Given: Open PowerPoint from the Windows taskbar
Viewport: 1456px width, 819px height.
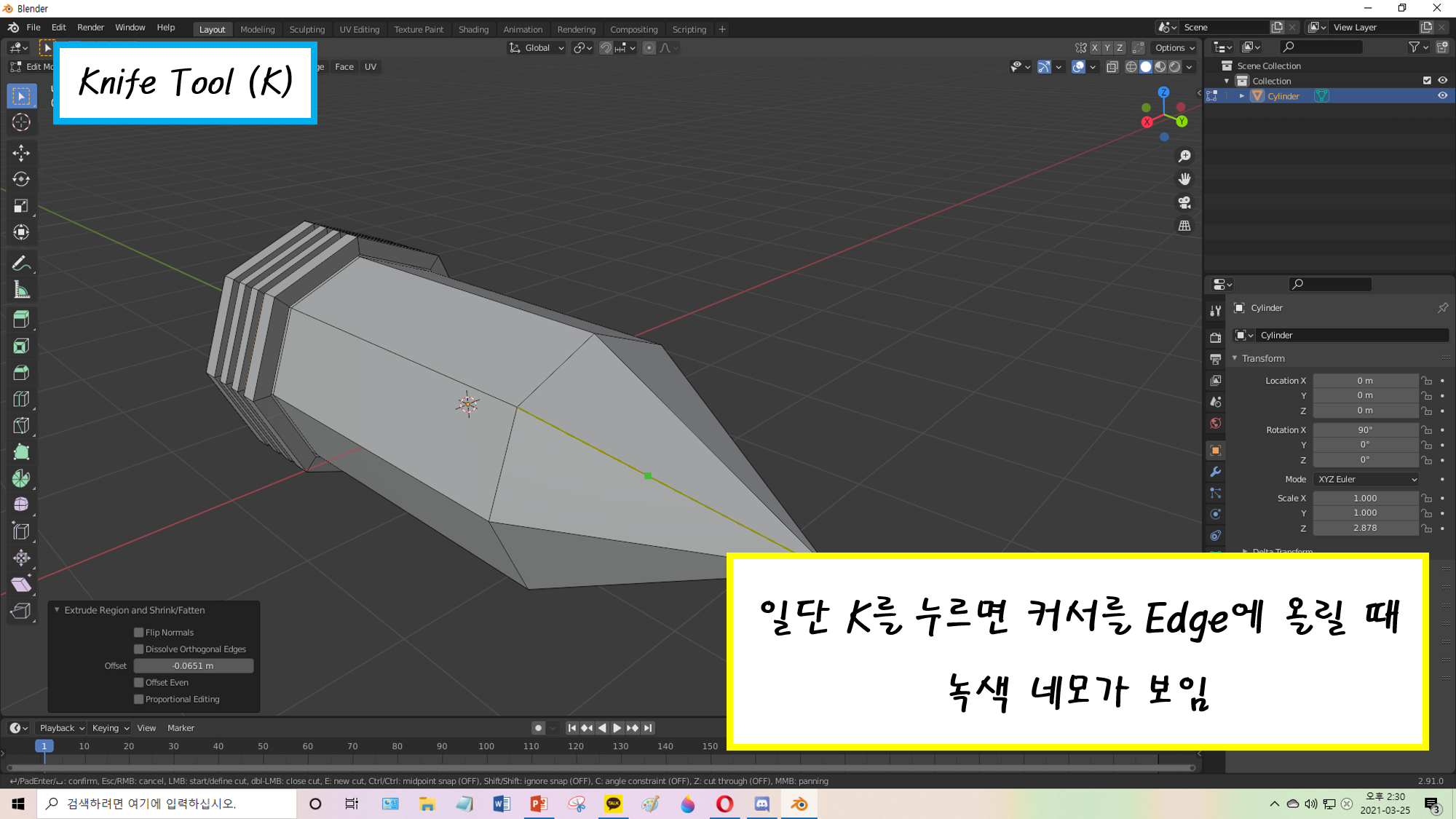Looking at the screenshot, I should (539, 804).
